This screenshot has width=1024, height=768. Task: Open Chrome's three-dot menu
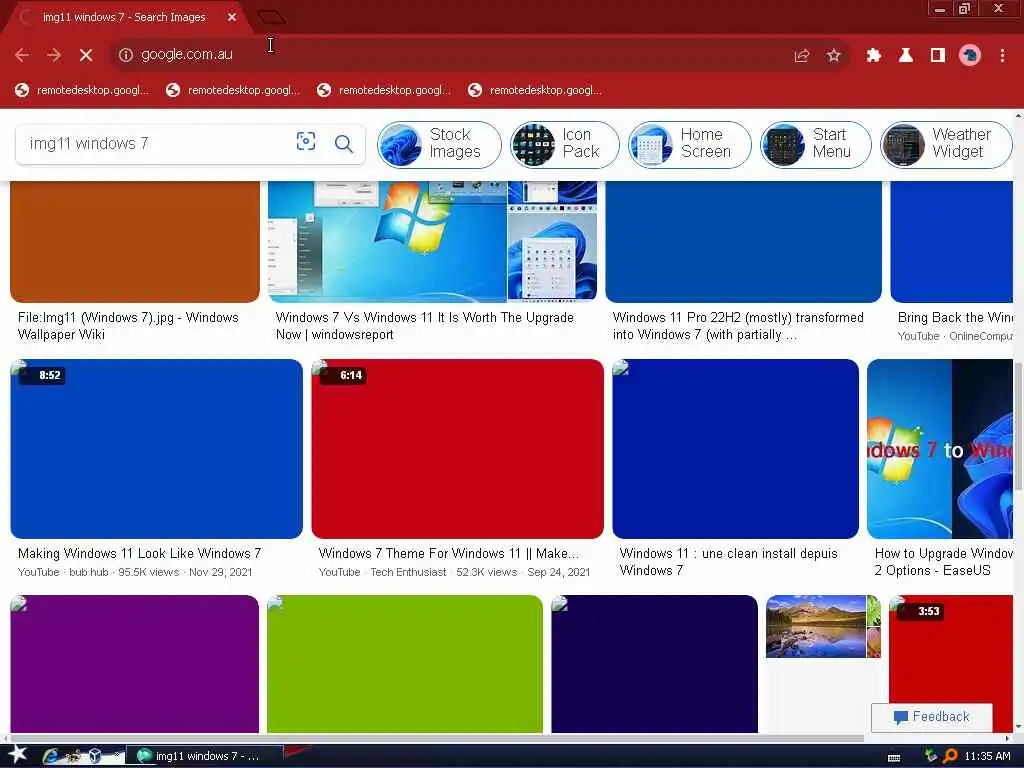tap(1002, 56)
